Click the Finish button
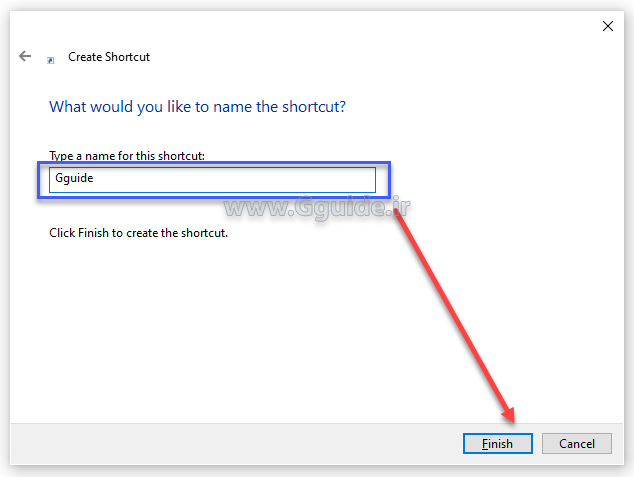The image size is (634, 477). point(498,444)
